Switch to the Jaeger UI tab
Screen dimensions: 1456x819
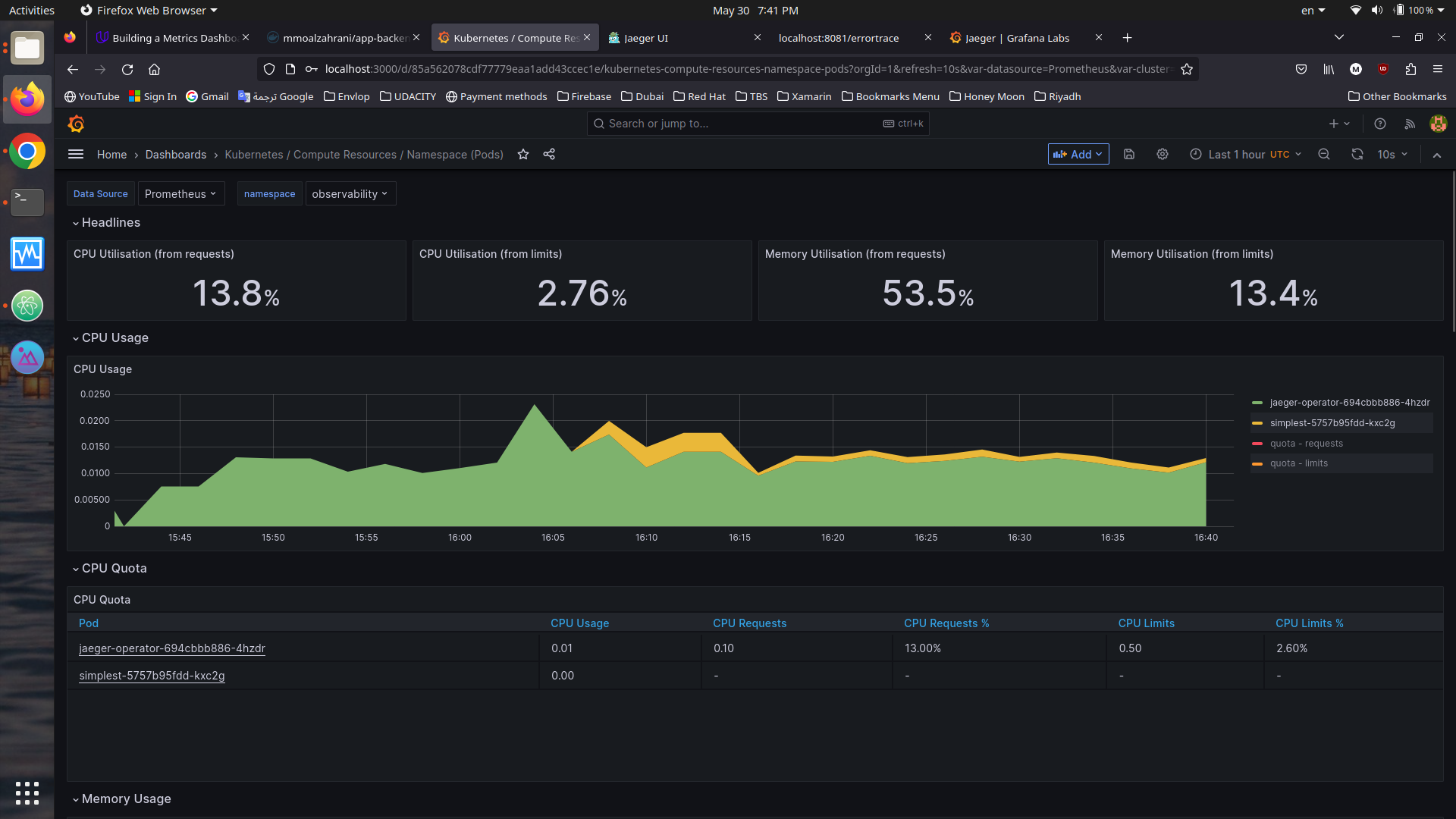(646, 37)
